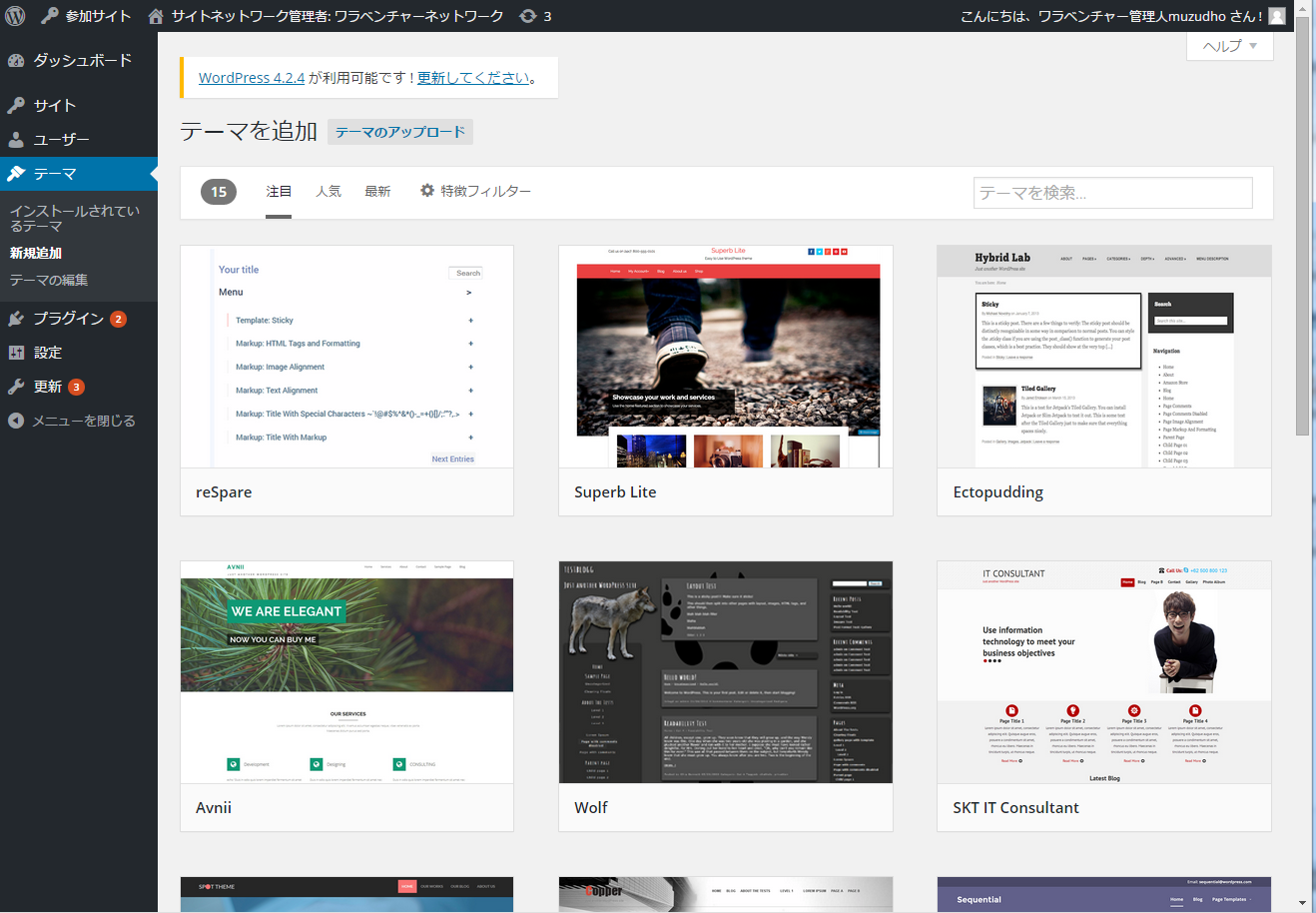Open the 特徴フィルター feature filter
The image size is (1316, 913).
click(x=475, y=191)
